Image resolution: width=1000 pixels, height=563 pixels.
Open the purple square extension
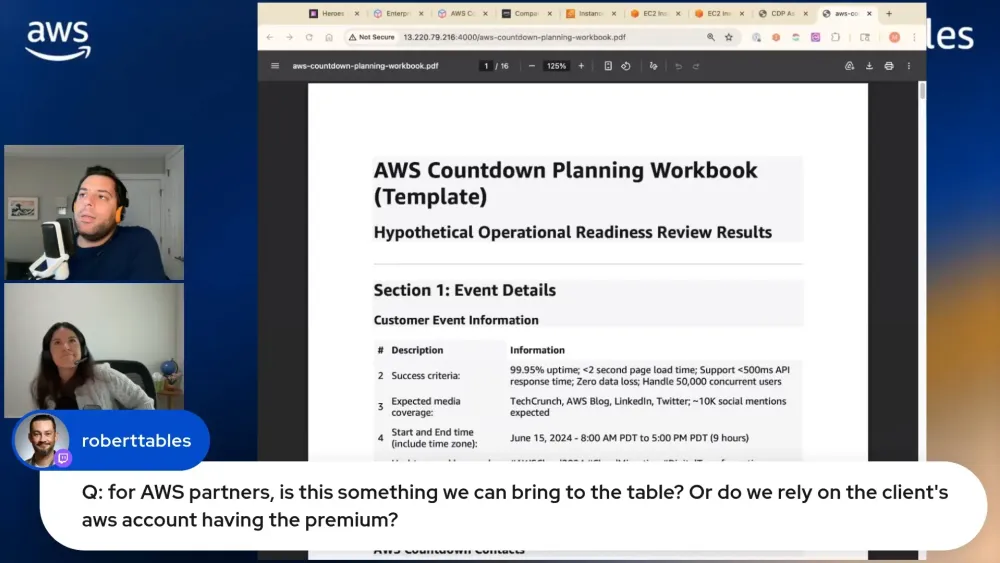815,37
